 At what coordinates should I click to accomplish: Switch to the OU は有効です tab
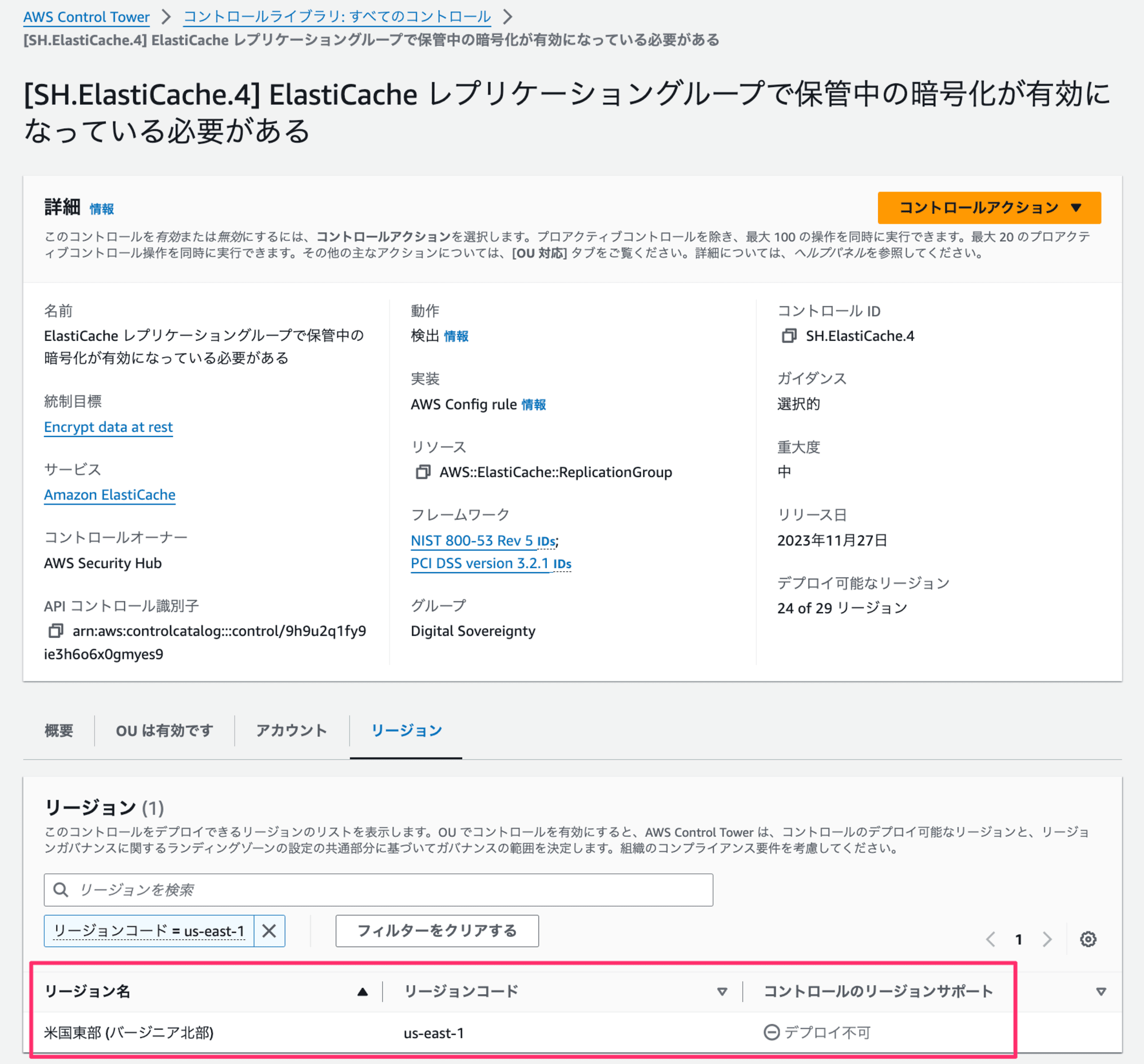coord(165,730)
